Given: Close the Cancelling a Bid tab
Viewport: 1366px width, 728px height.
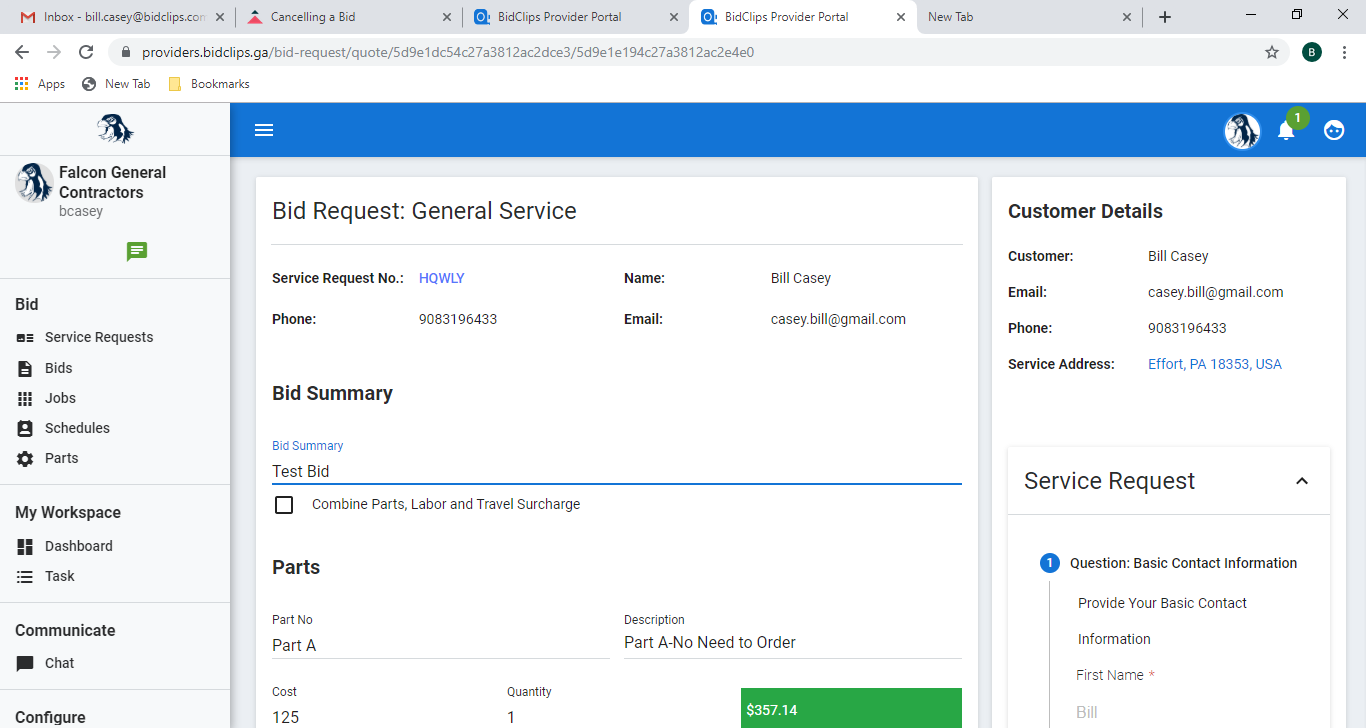Looking at the screenshot, I should (447, 17).
